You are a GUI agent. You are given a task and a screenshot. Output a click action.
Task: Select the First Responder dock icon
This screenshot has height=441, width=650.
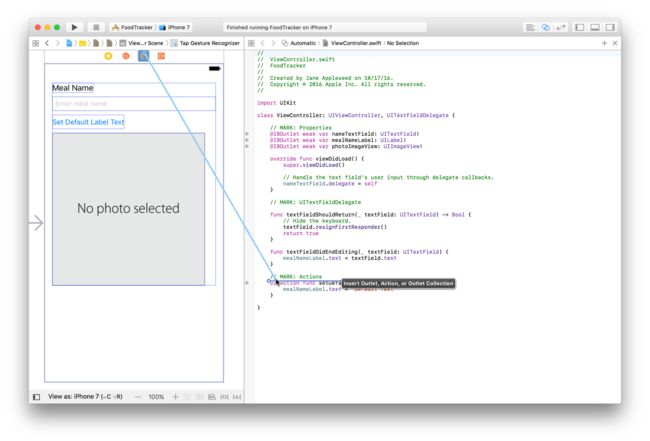click(126, 56)
